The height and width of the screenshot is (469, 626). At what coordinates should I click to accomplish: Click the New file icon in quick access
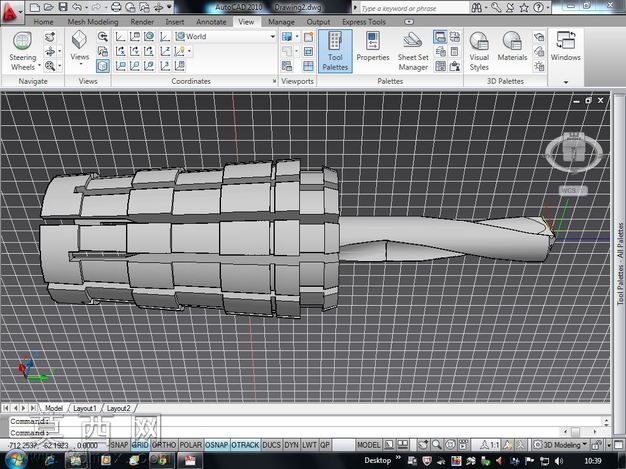pos(35,7)
